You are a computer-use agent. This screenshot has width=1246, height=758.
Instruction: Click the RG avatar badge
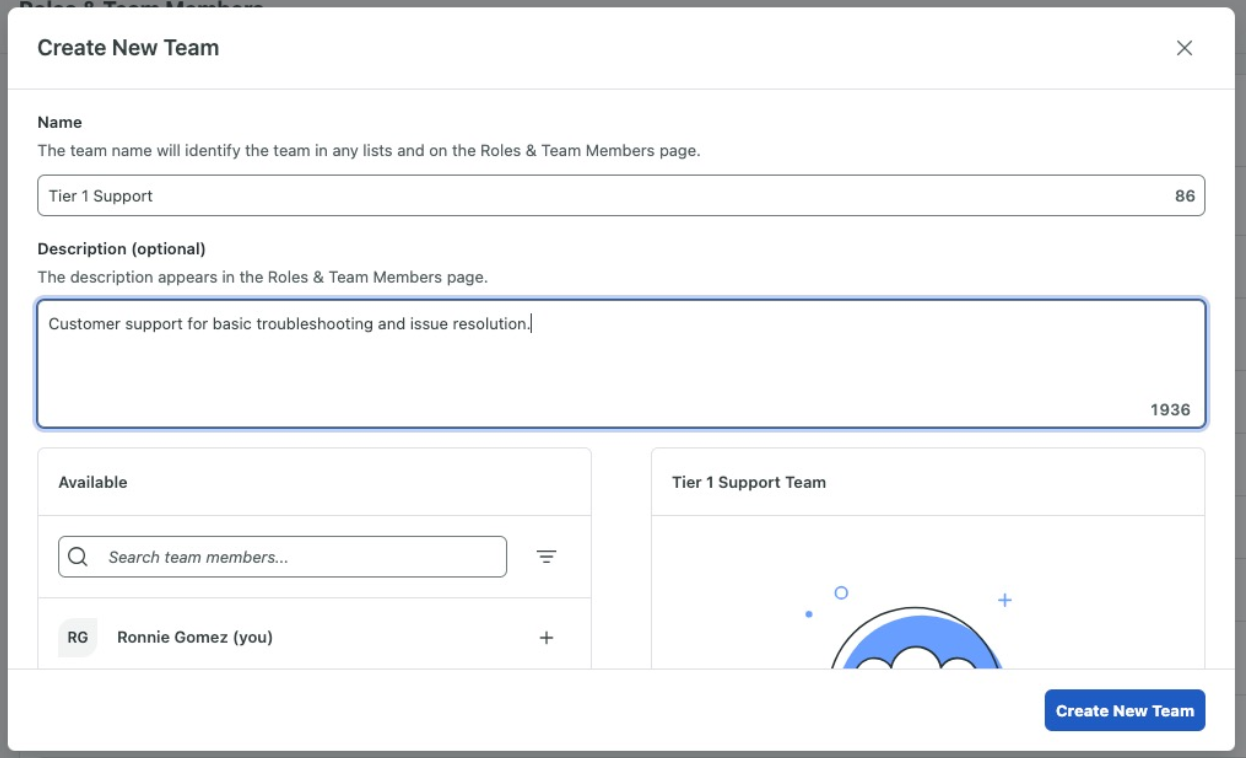tap(78, 638)
